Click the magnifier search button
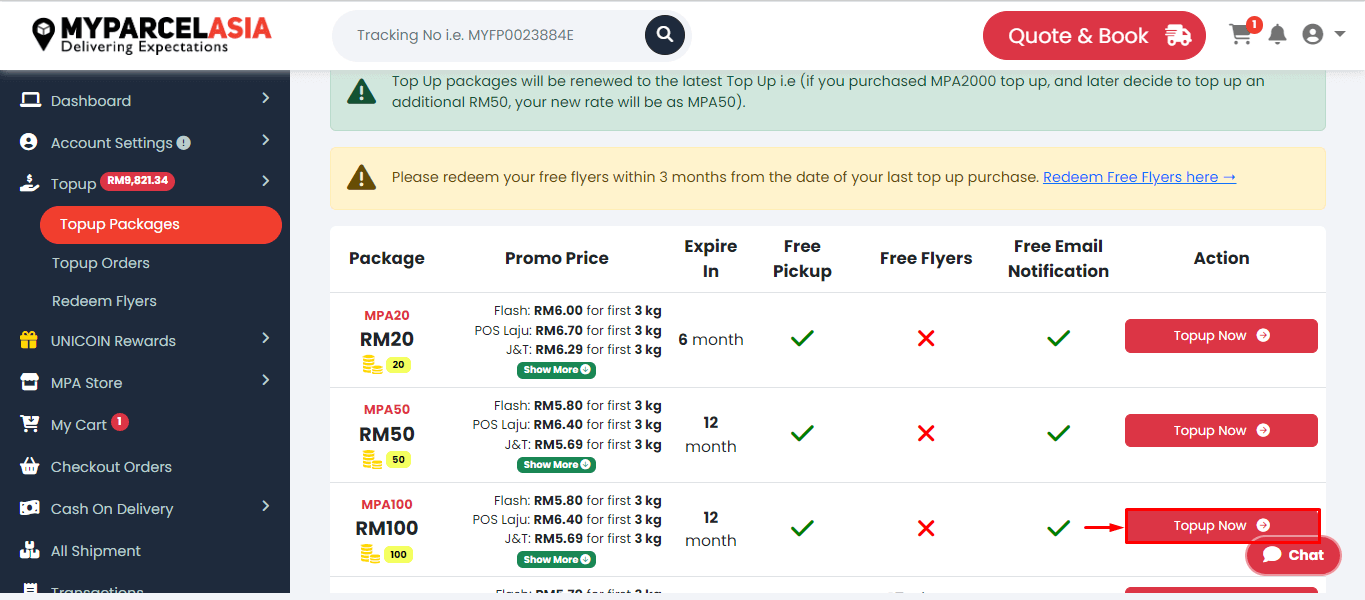This screenshot has height=600, width=1365. pos(664,35)
